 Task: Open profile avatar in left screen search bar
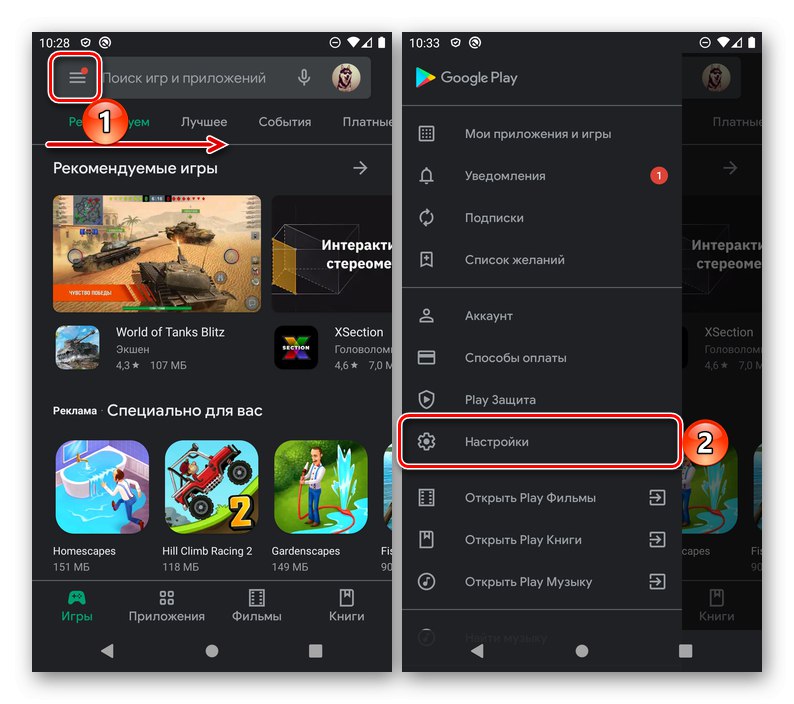(x=346, y=77)
